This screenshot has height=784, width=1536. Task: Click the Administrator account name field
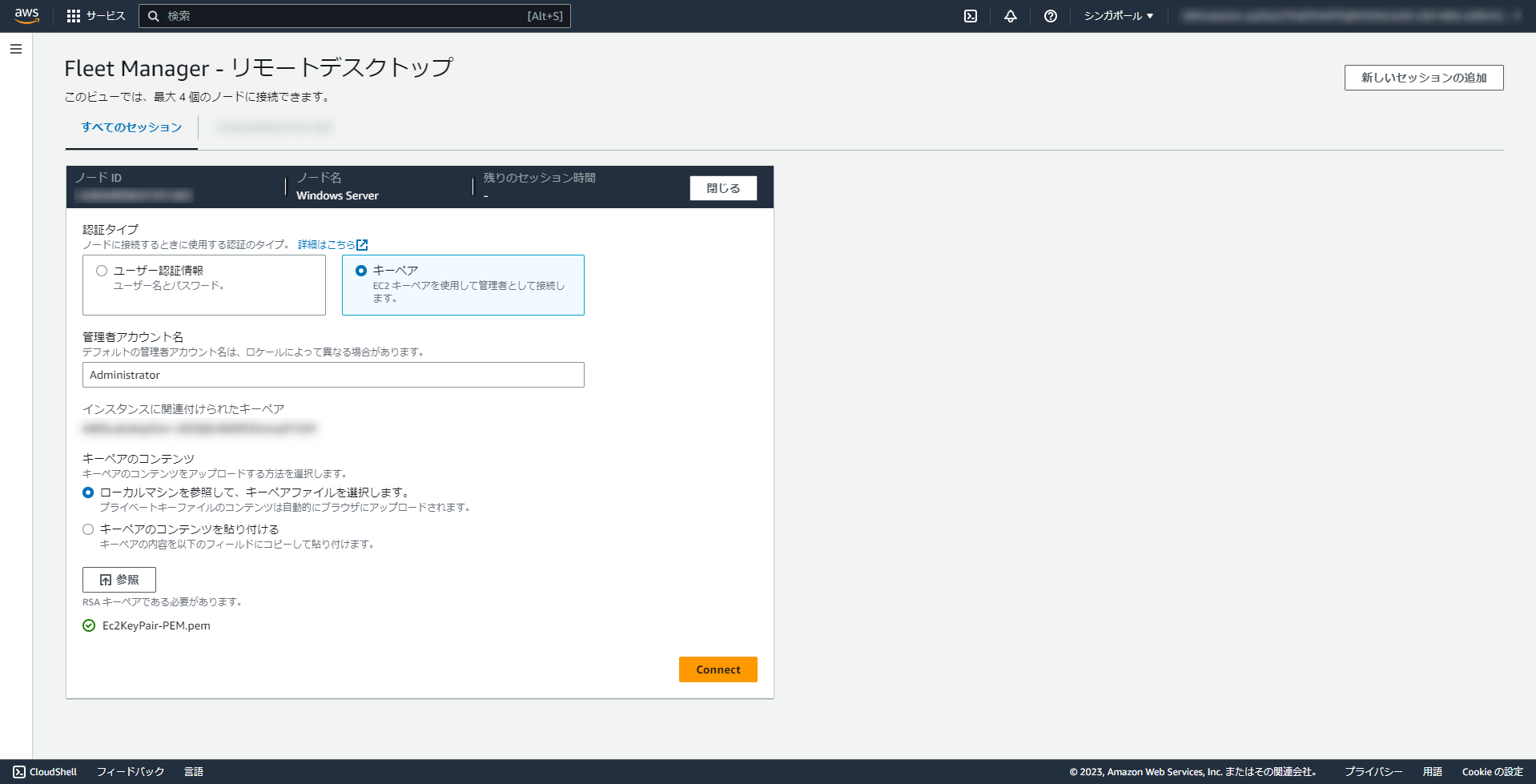(x=333, y=375)
